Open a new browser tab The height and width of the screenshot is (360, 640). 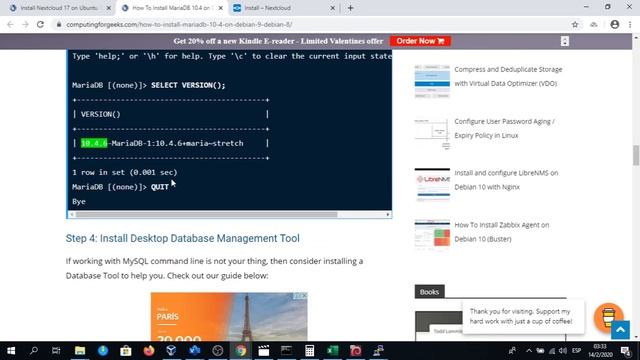pos(350,8)
